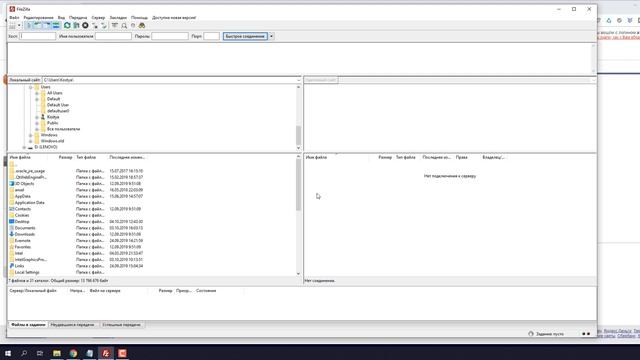Sort local files by Последнее изменение column
The width and height of the screenshot is (640, 360).
pyautogui.click(x=127, y=157)
